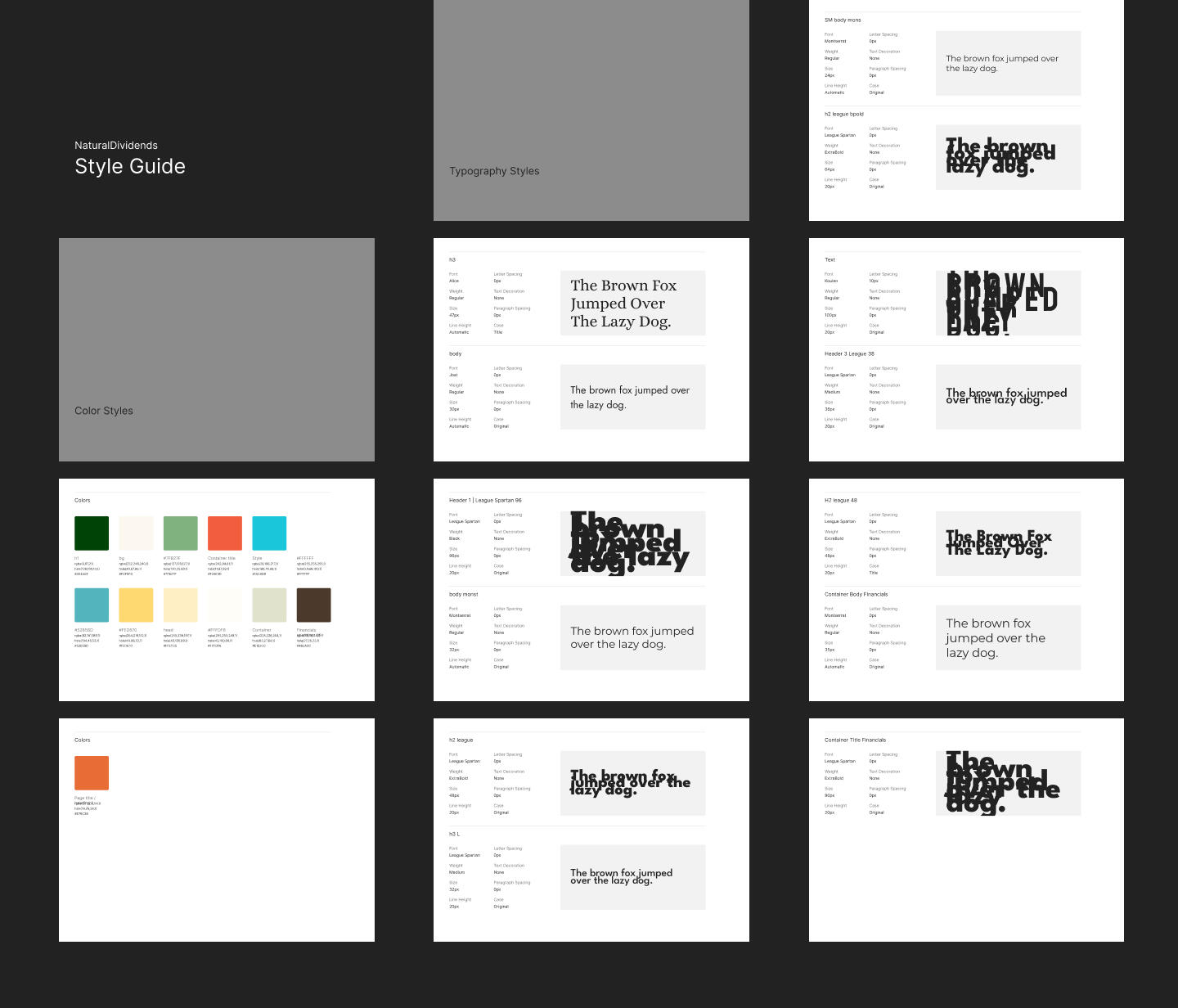This screenshot has height=1008, width=1178.
Task: Pick the cyan Style color swatch
Action: coord(269,533)
